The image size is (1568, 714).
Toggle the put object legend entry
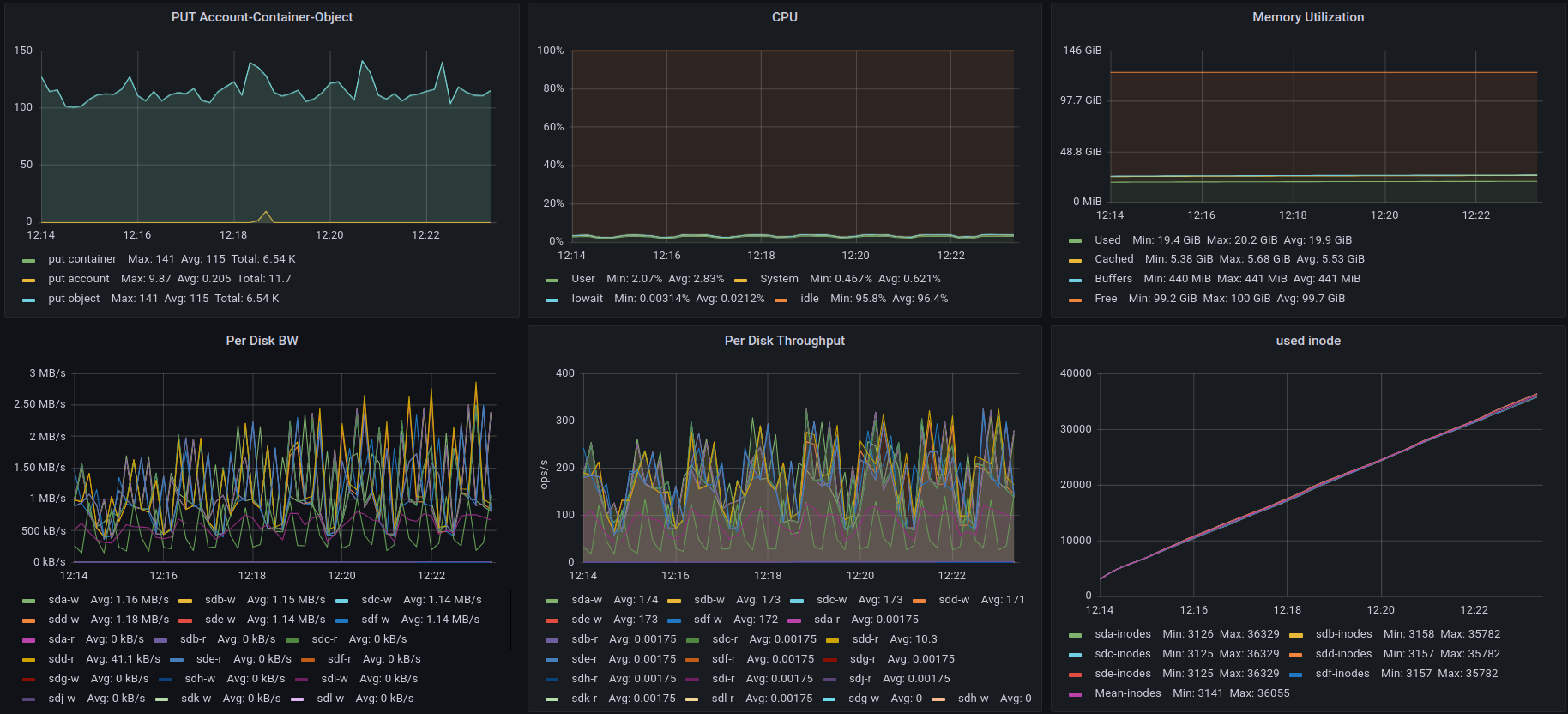click(74, 299)
